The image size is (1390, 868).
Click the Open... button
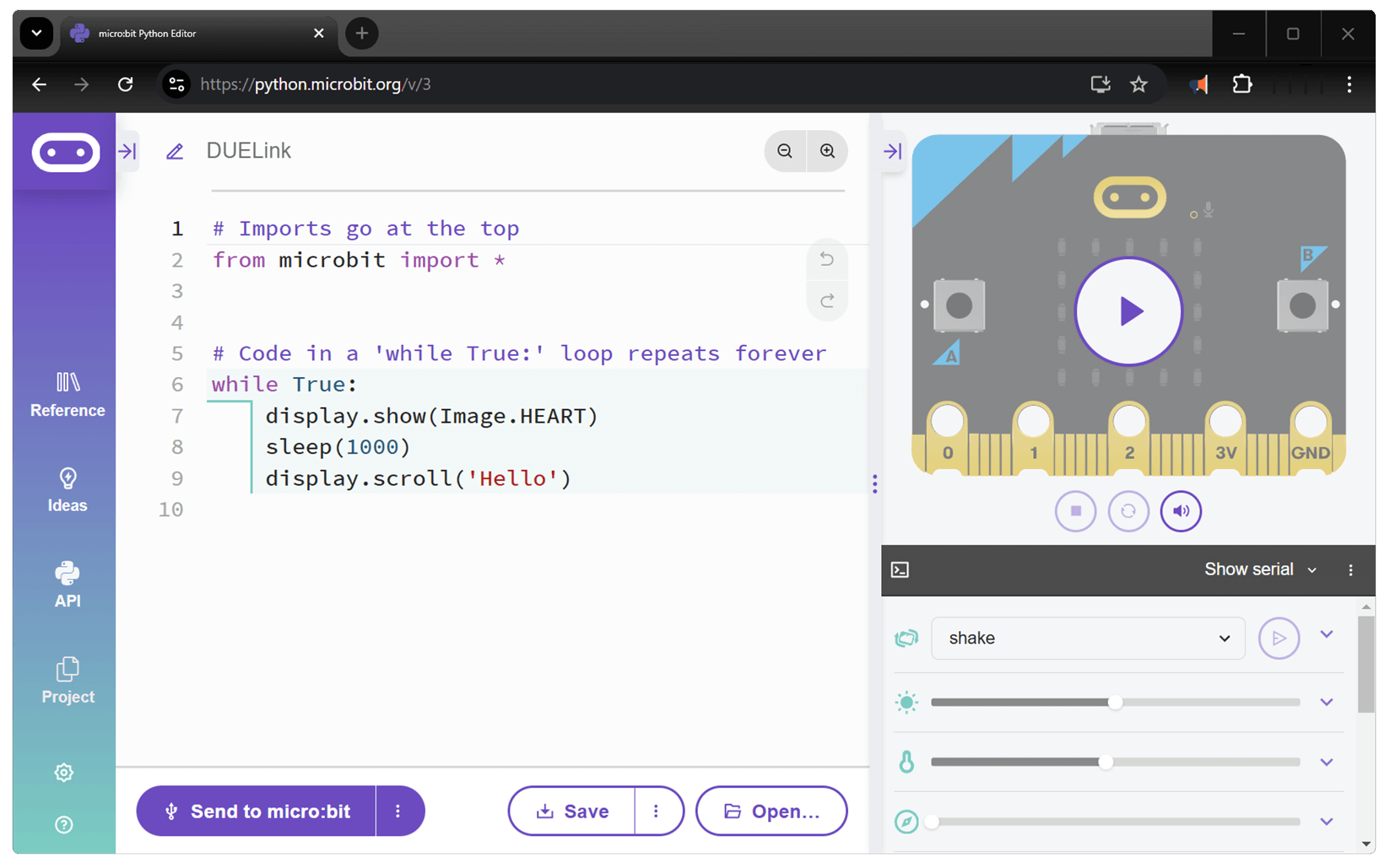pos(771,811)
